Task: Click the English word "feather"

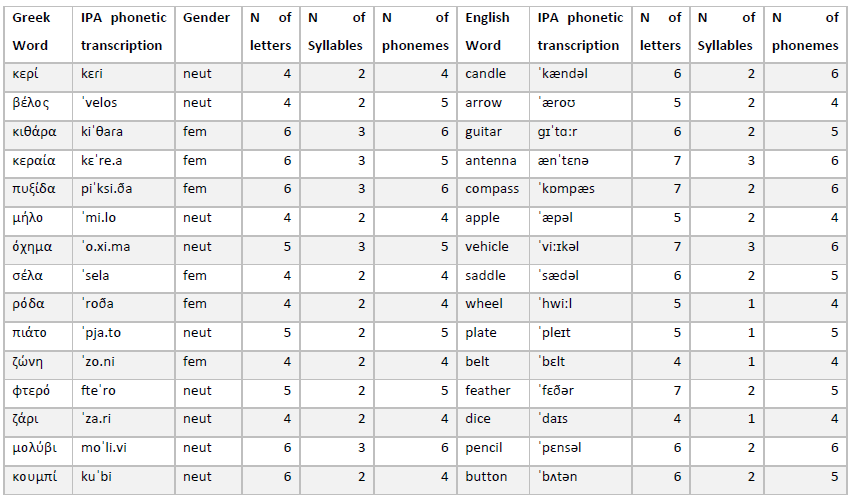Action: (488, 390)
